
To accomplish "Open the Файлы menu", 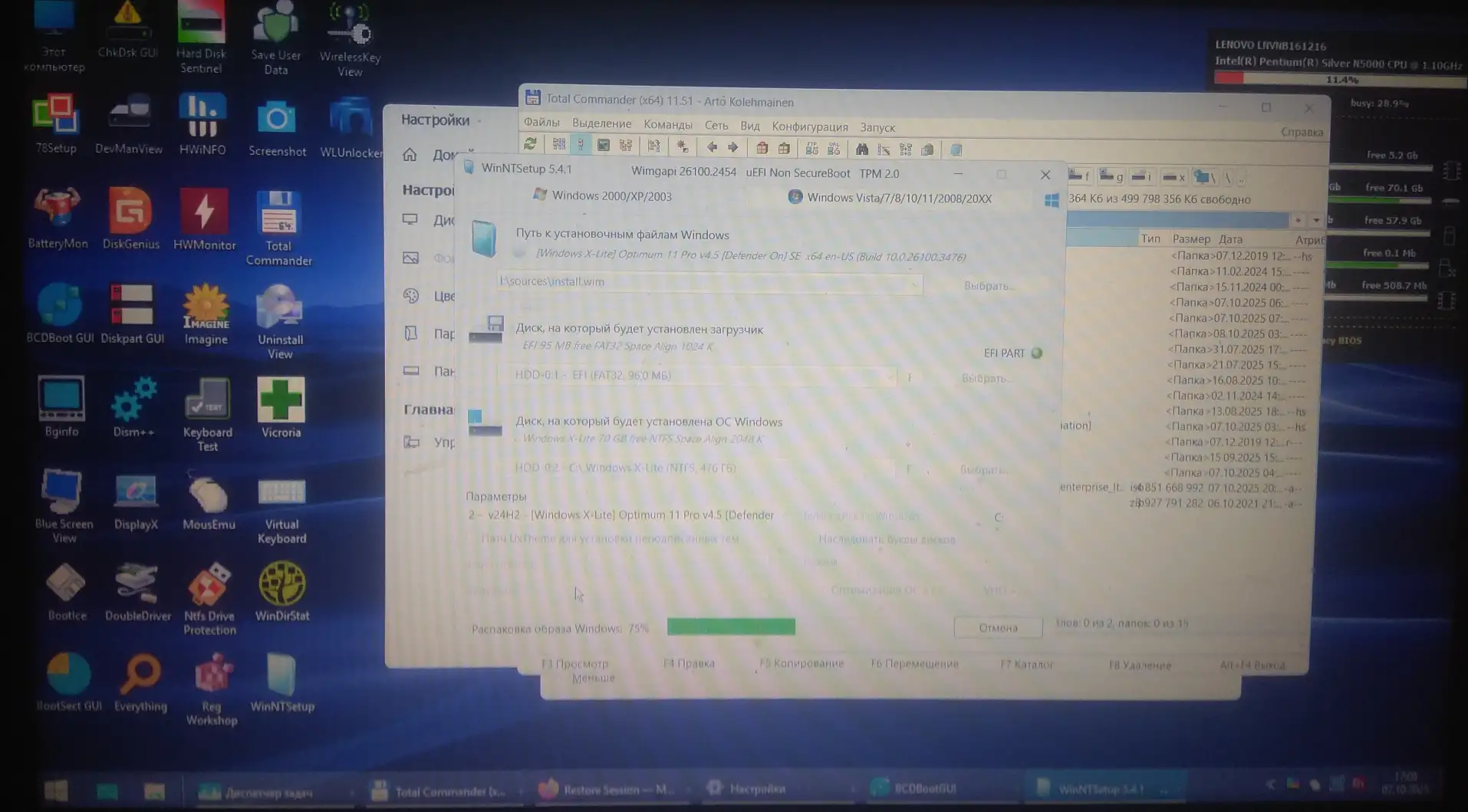I will 541,122.
